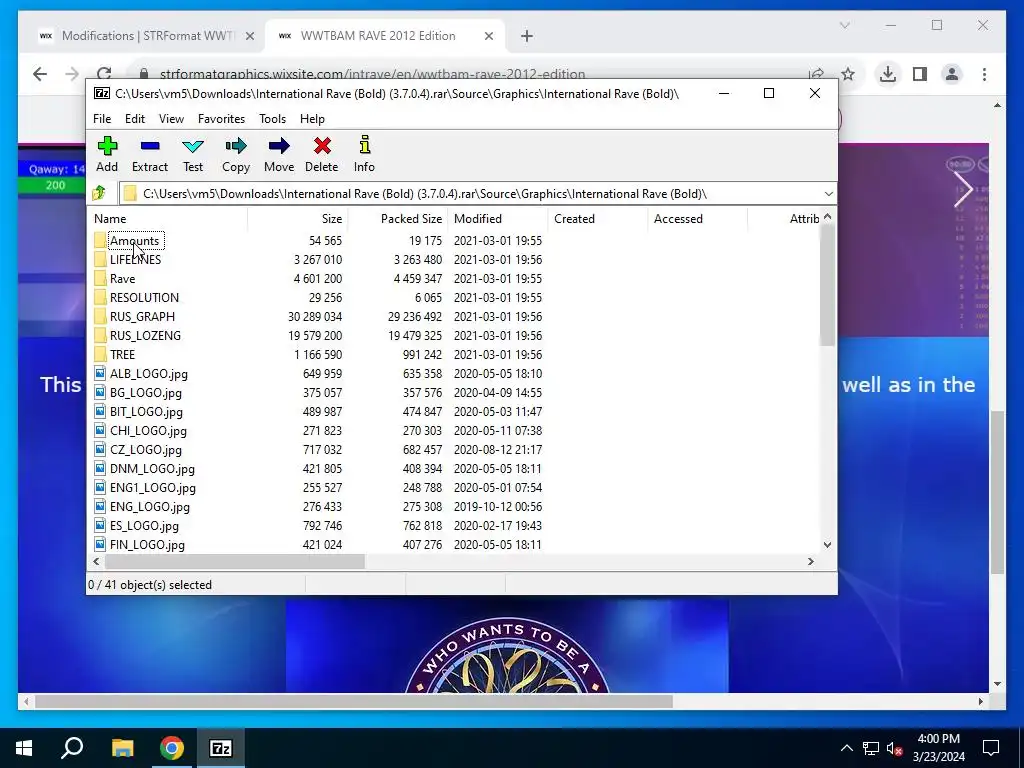Sort by Modified column header
1024x768 pixels.
497,219
